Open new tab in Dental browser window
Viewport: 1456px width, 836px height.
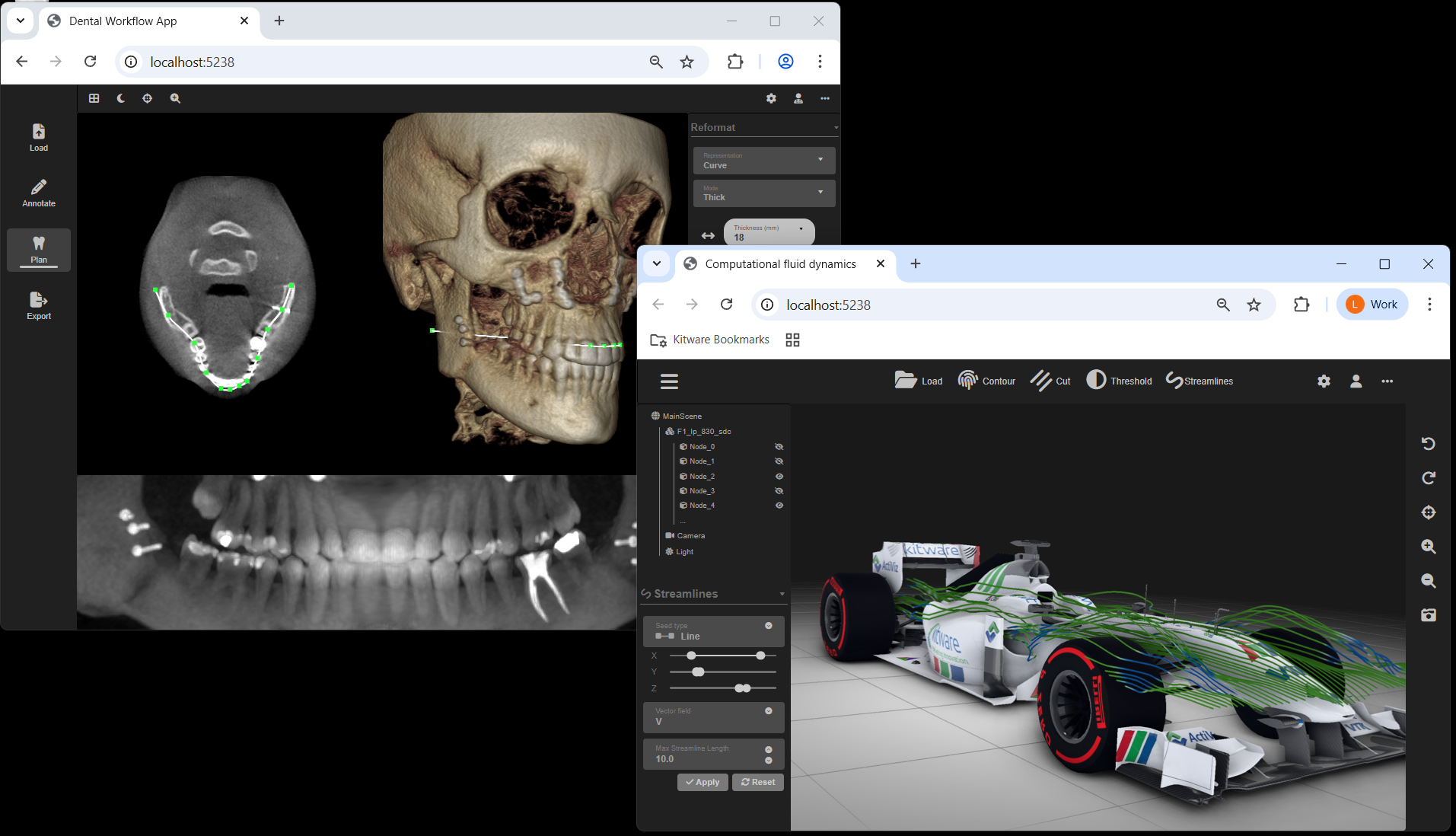coord(279,21)
